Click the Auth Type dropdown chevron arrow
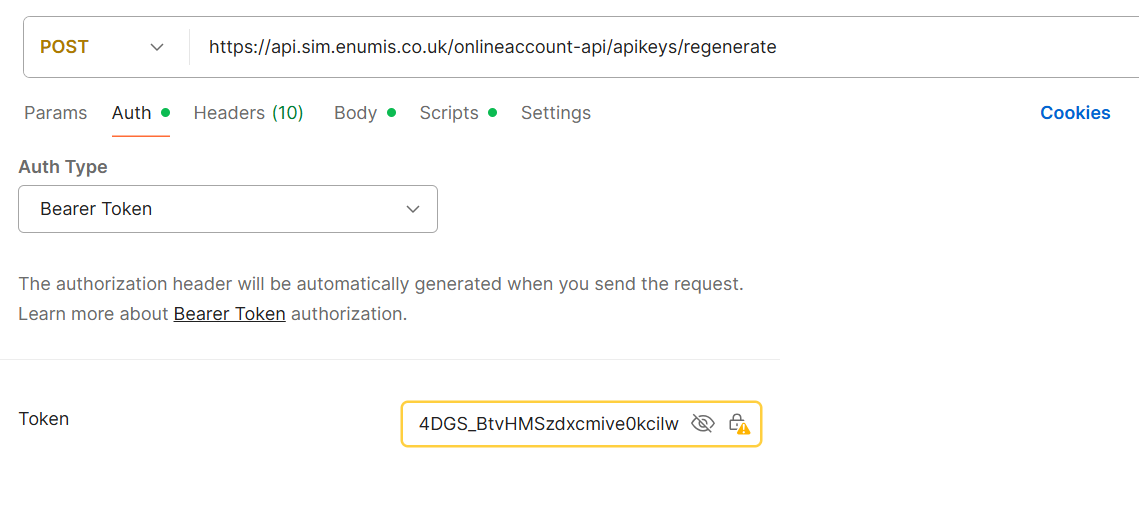This screenshot has height=531, width=1139. (x=413, y=209)
